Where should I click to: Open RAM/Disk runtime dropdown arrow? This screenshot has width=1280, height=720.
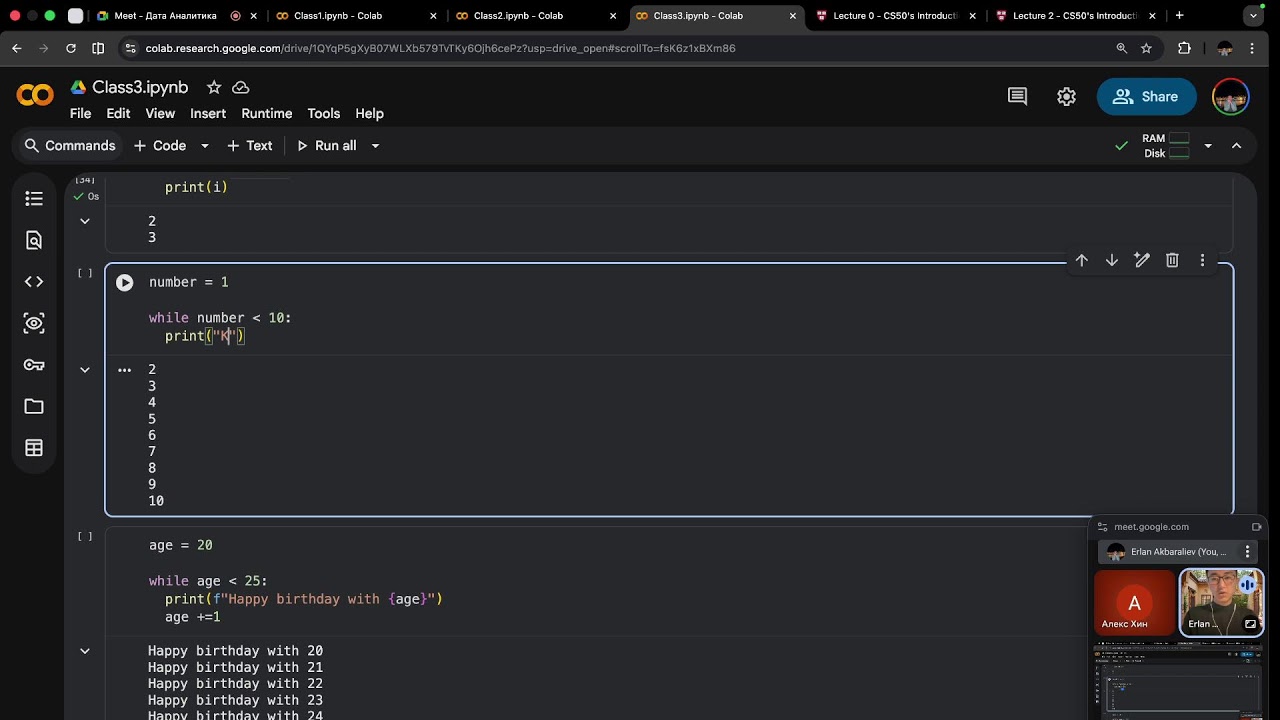(x=1207, y=146)
